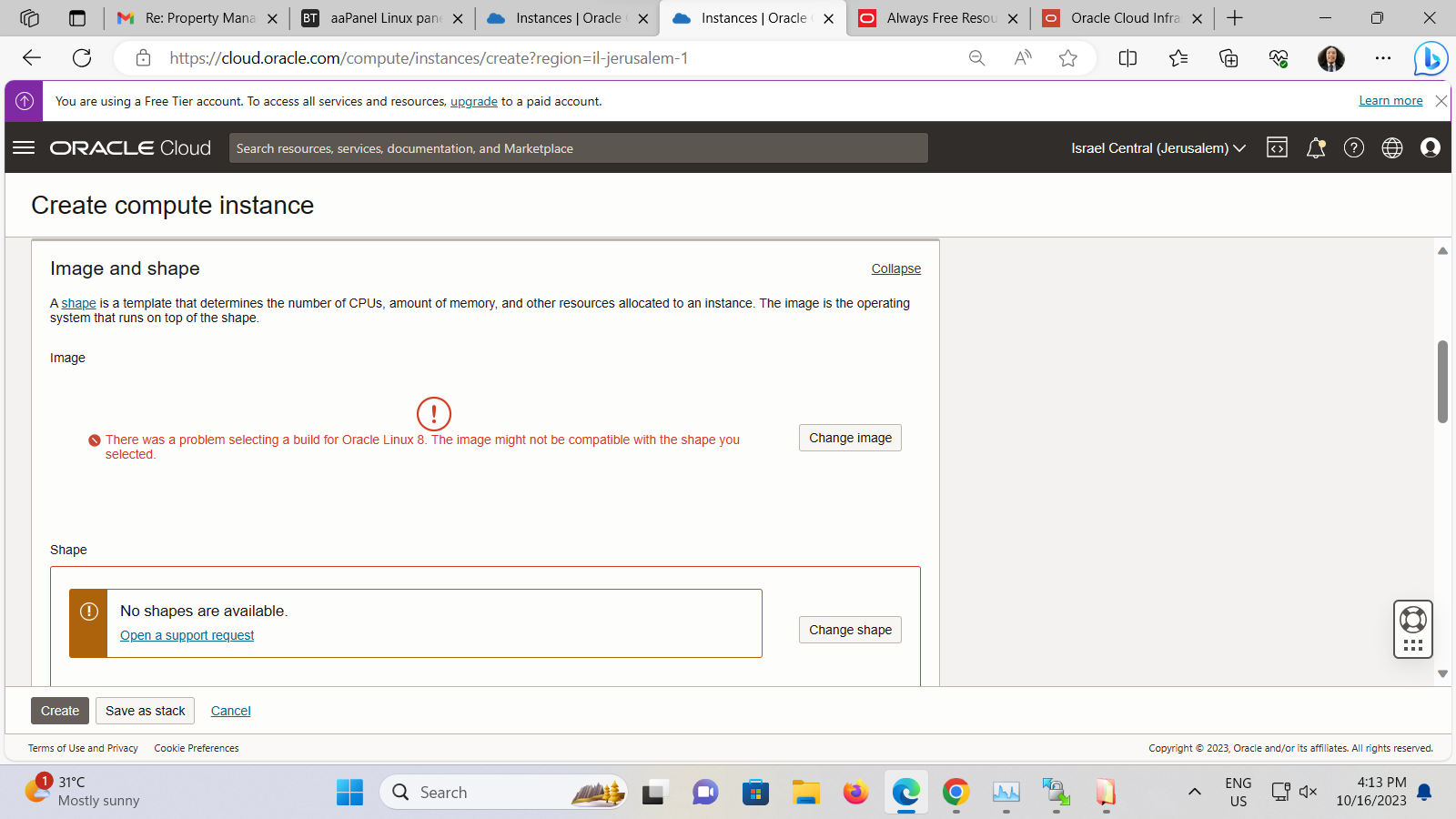The image size is (1456, 819).
Task: Click the page vertical scrollbar thumb
Action: (1442, 381)
